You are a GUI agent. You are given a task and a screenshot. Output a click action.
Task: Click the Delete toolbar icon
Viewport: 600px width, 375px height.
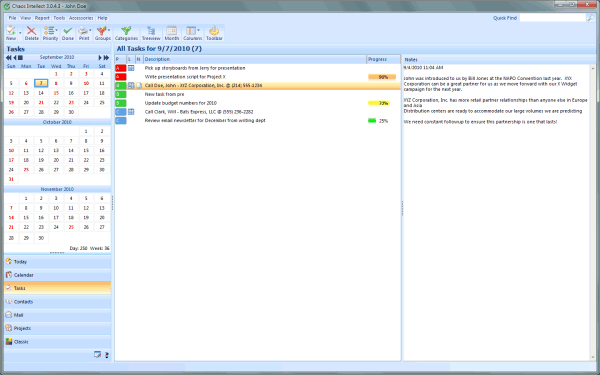31,33
